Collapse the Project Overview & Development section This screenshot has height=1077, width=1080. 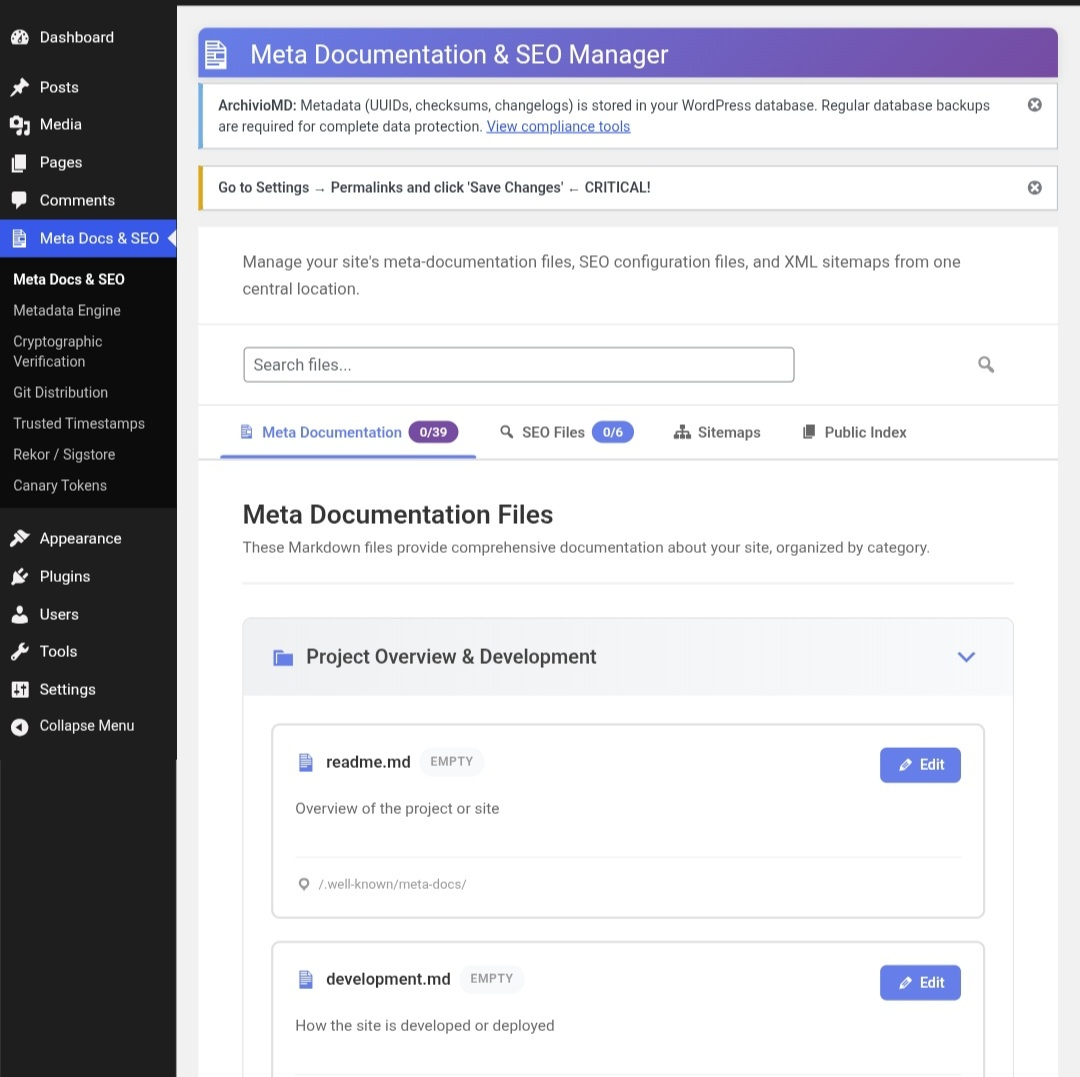pyautogui.click(x=966, y=657)
